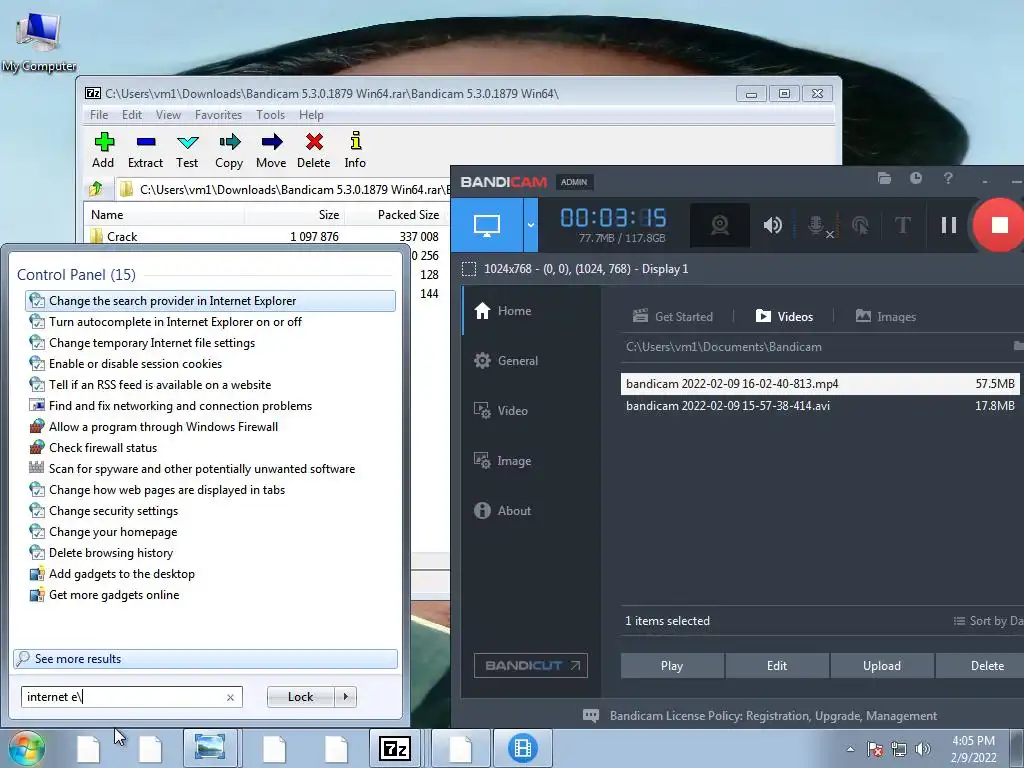Open the Edit menu in 7-Zip
This screenshot has width=1024, height=768.
(132, 115)
